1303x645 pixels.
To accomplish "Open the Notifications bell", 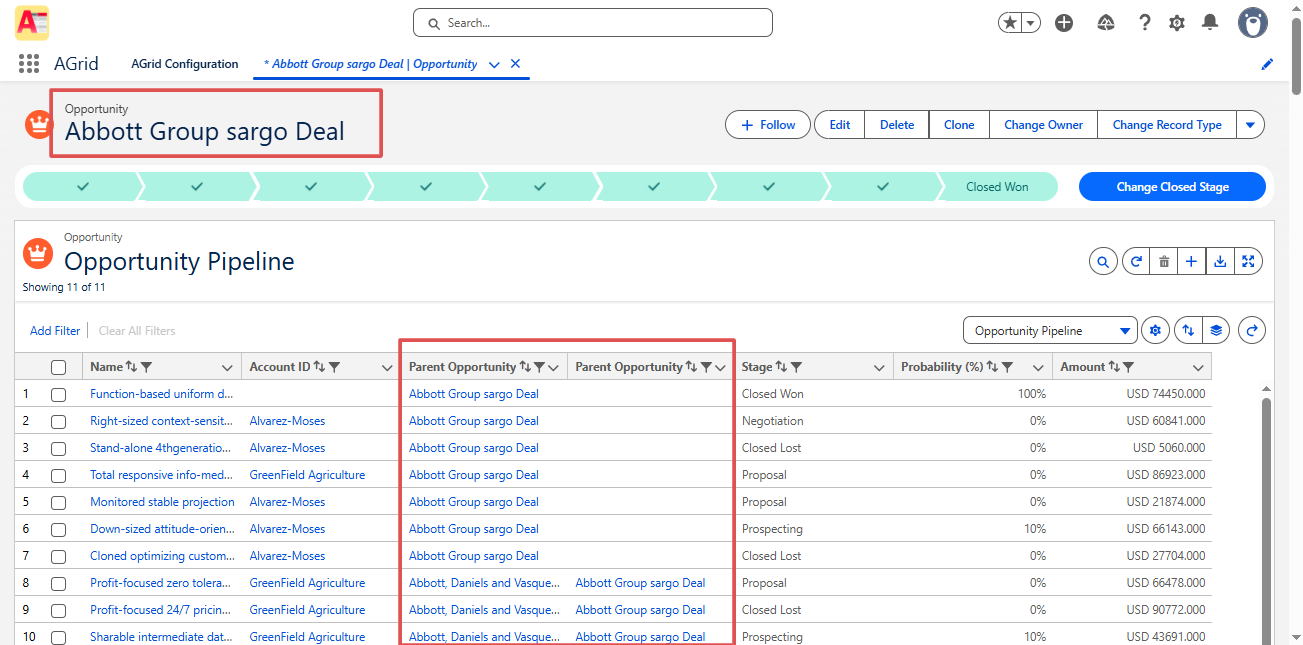I will [x=1210, y=22].
